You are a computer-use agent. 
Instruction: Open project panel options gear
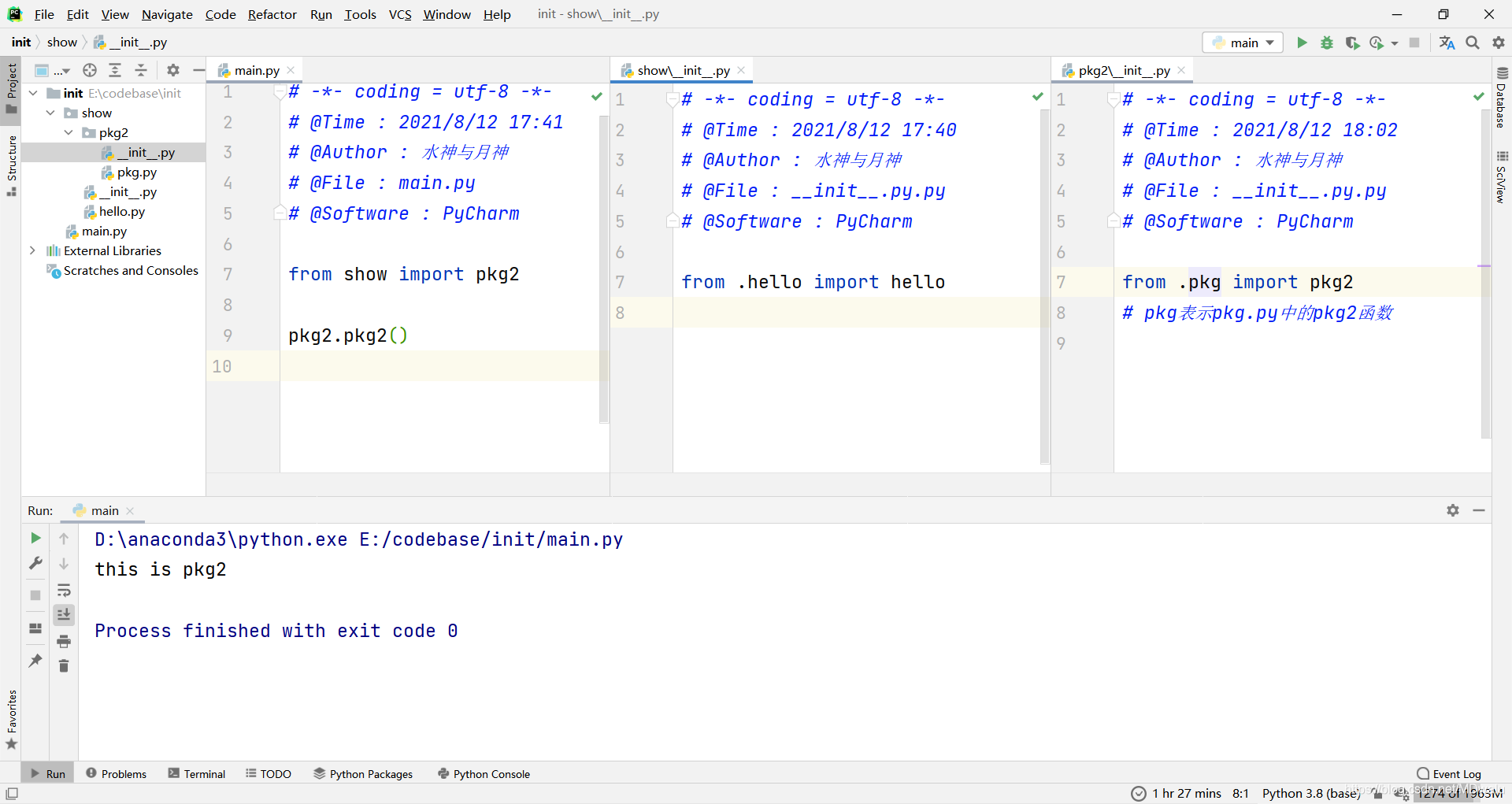[173, 70]
